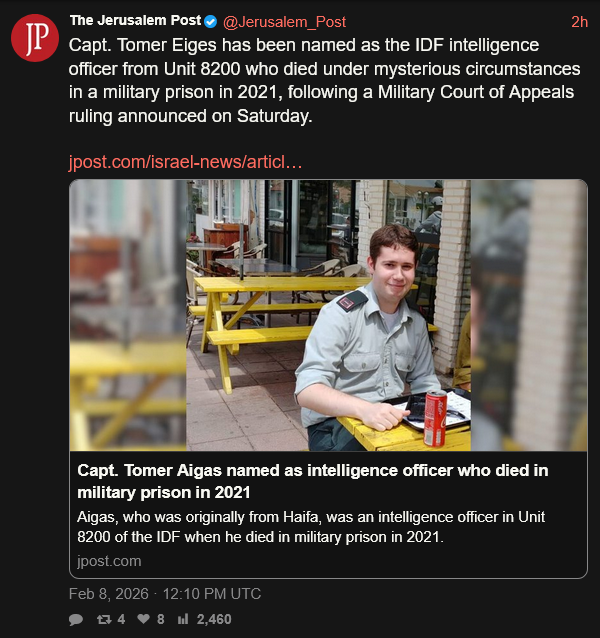Click the 2h timestamp
600x638 pixels.
[x=579, y=21]
